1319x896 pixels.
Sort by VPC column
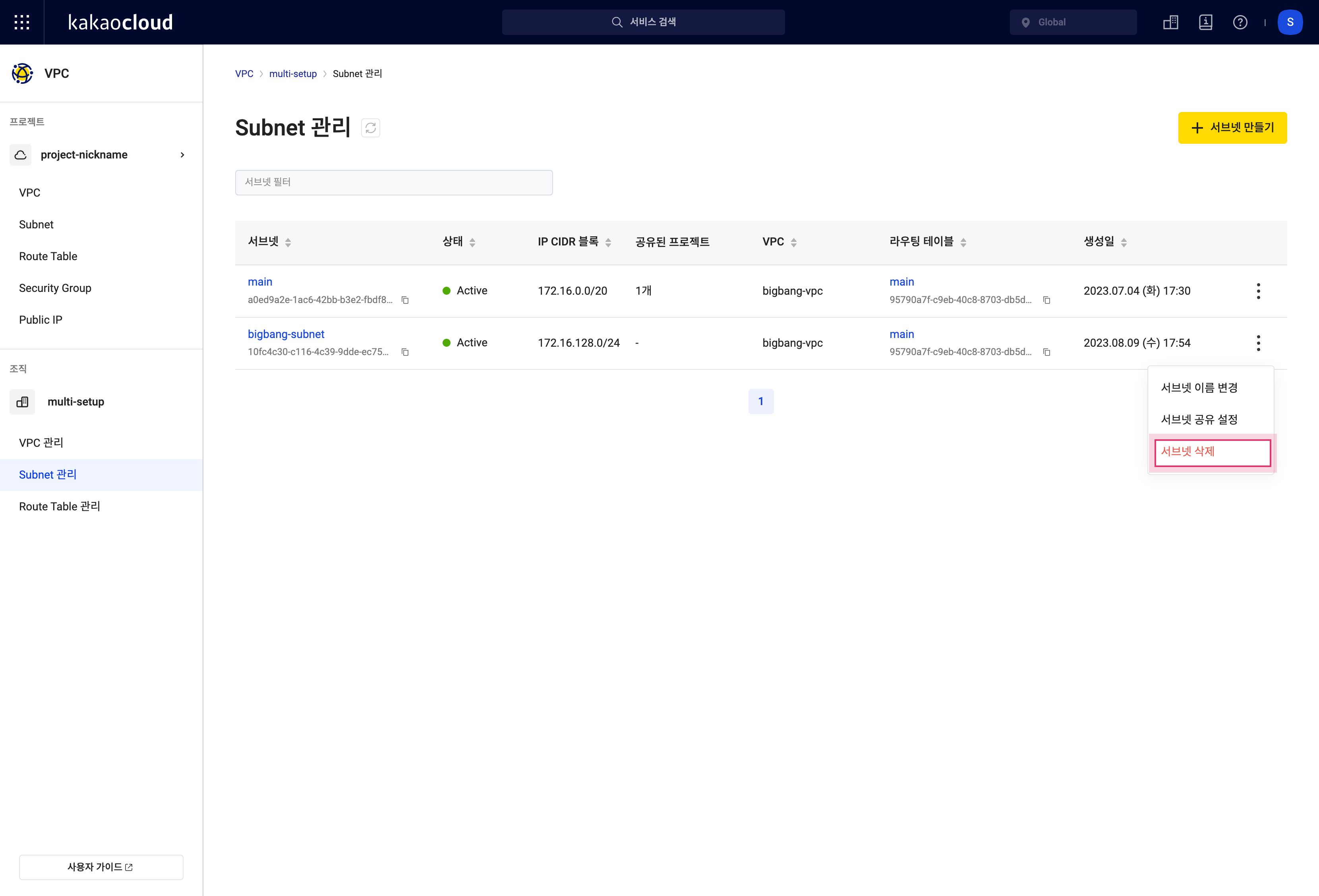tap(793, 242)
